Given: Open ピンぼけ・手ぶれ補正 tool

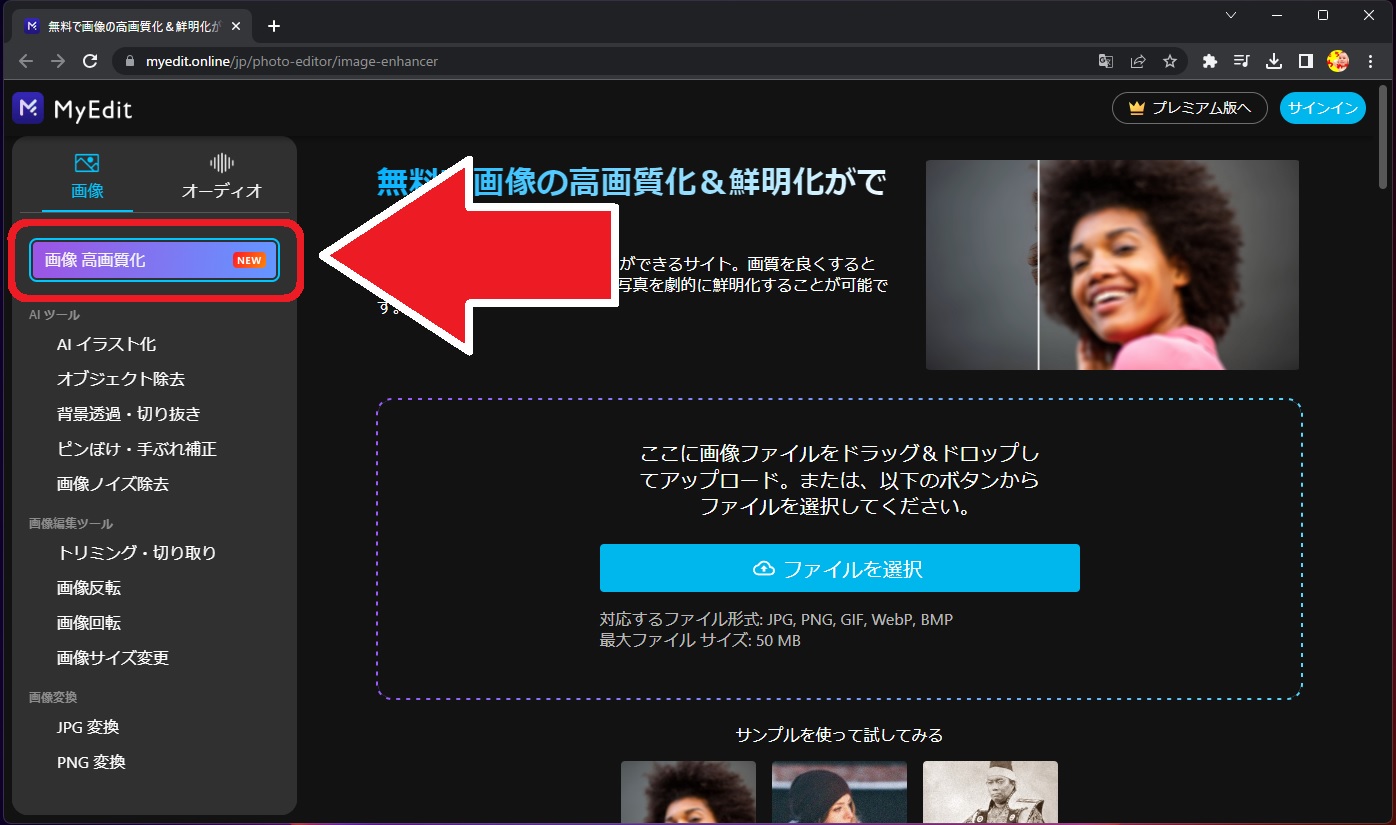Looking at the screenshot, I should click(137, 449).
